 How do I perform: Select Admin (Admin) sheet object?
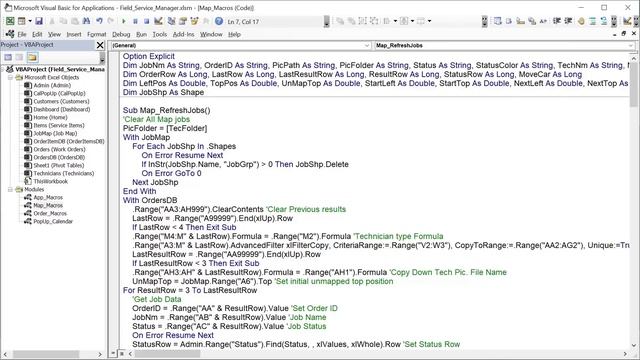point(52,85)
